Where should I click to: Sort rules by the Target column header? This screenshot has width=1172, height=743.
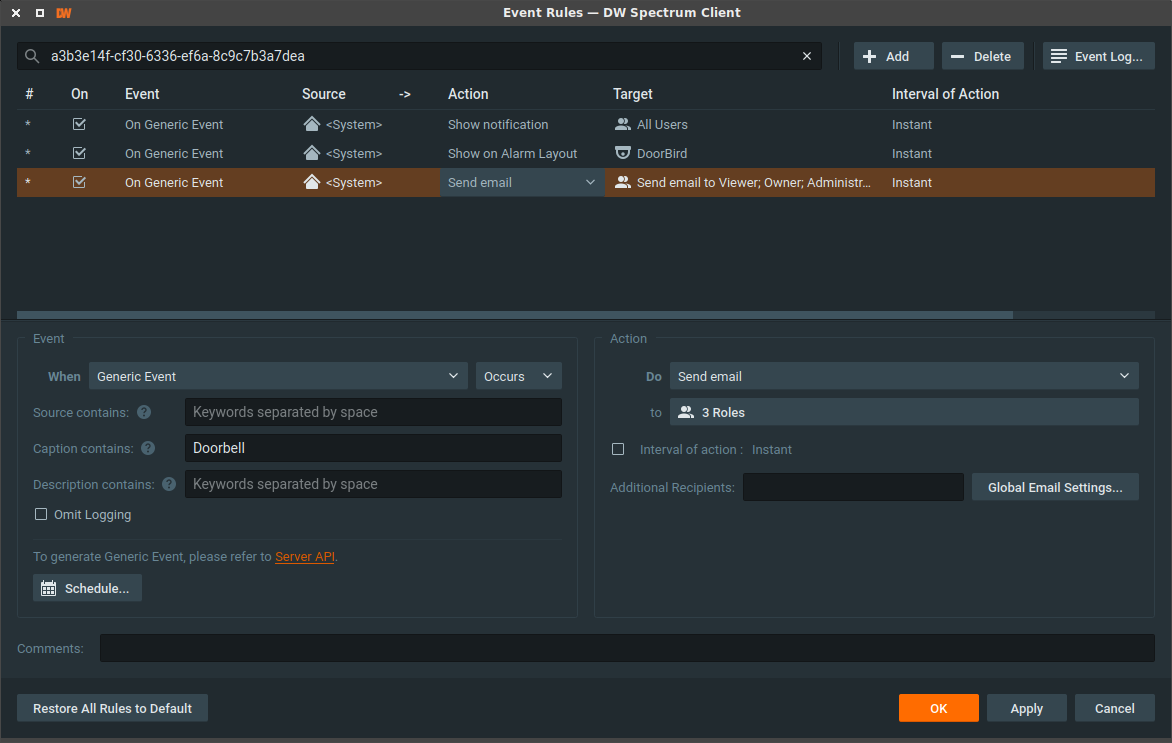pos(633,94)
